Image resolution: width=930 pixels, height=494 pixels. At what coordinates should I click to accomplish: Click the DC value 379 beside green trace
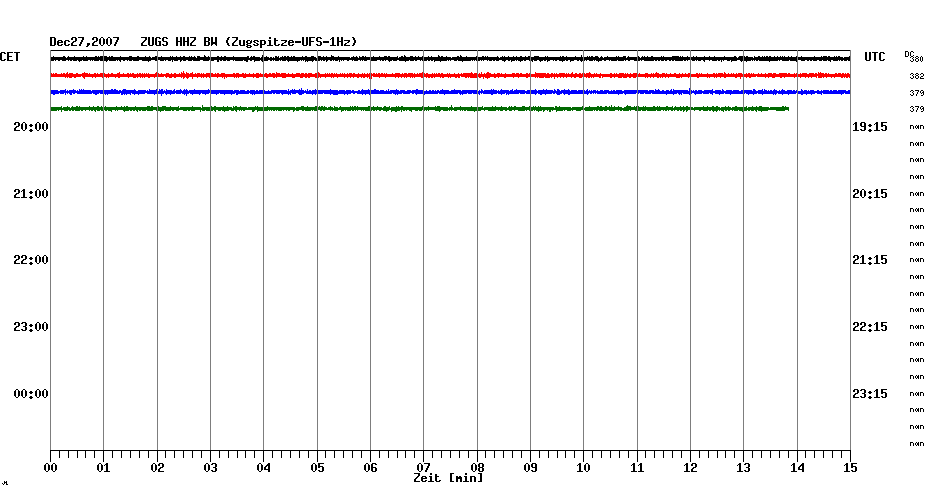pyautogui.click(x=916, y=110)
